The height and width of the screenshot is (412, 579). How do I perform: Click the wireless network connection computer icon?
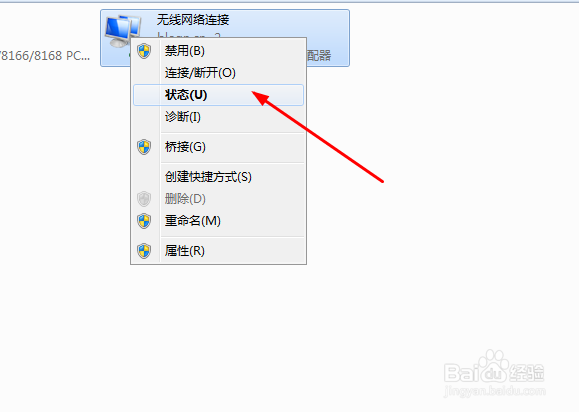click(122, 32)
